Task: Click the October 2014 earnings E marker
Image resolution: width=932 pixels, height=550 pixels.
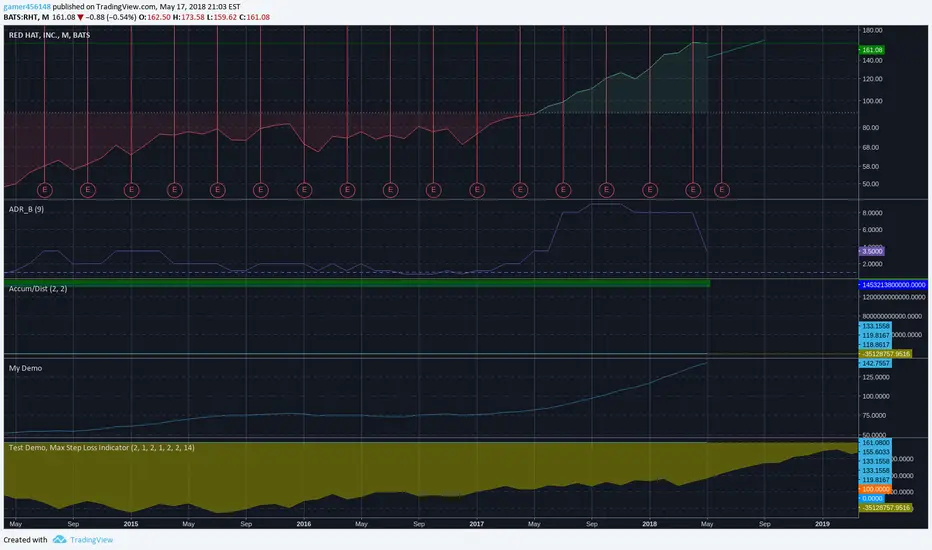Action: tap(87, 190)
